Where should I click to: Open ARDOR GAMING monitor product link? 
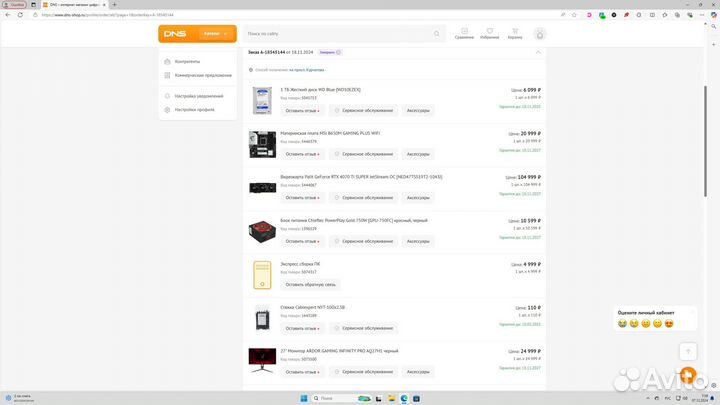coord(339,351)
